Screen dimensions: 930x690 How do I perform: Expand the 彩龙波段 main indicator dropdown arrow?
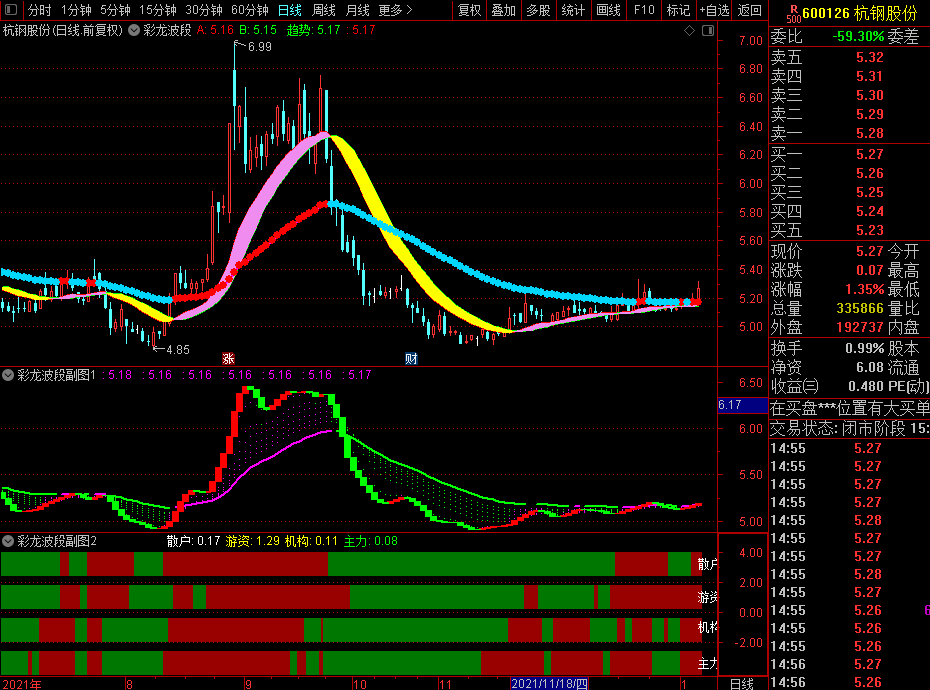coord(134,31)
